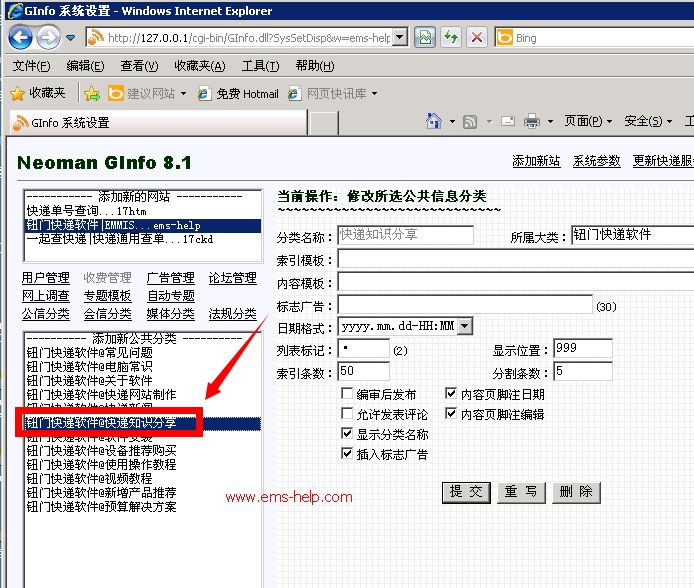This screenshot has height=588, width=694.
Task: Expand the address bar URL dropdown
Action: [400, 38]
